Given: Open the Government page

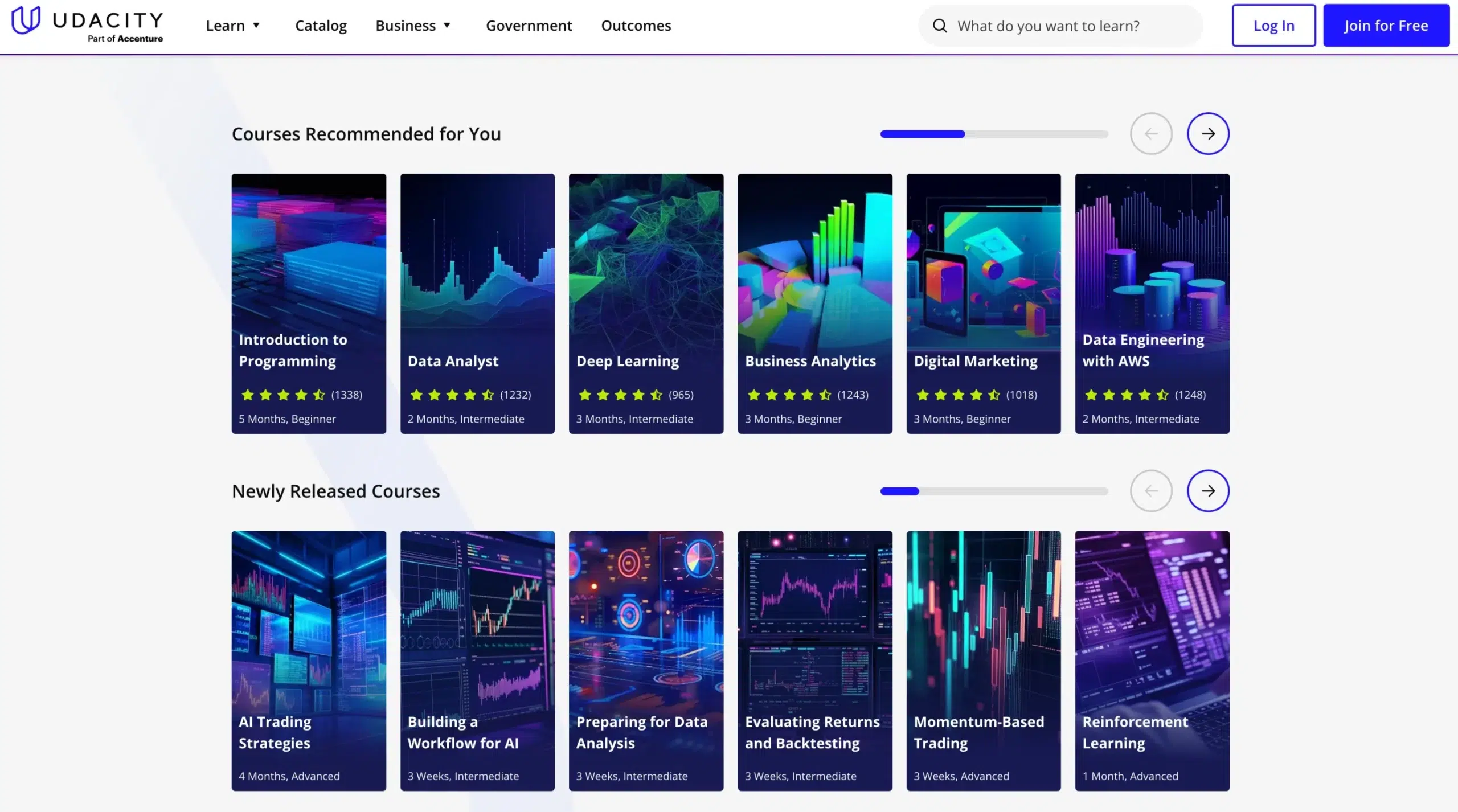Looking at the screenshot, I should pos(529,26).
